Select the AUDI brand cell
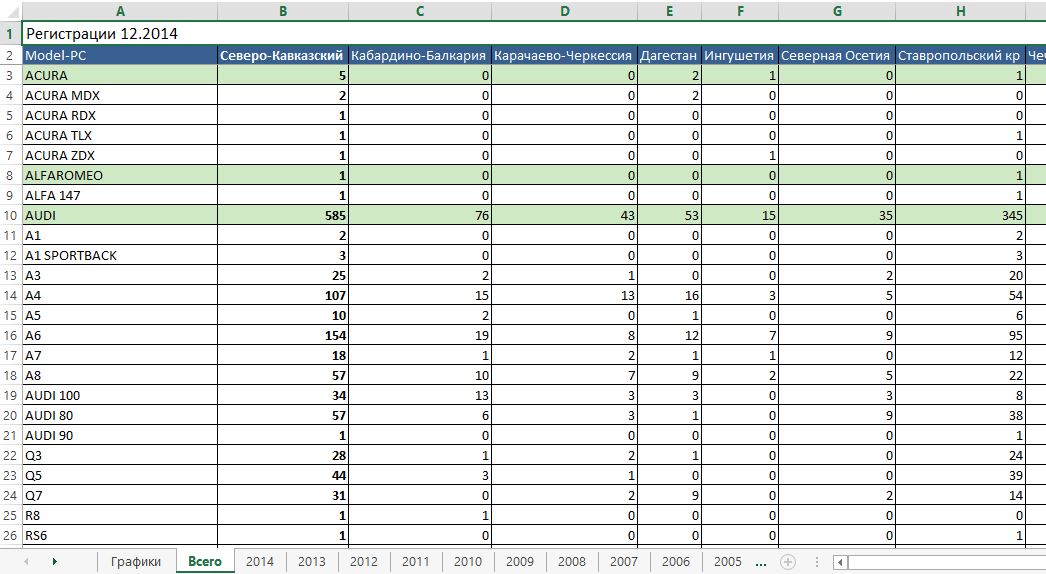 point(120,216)
